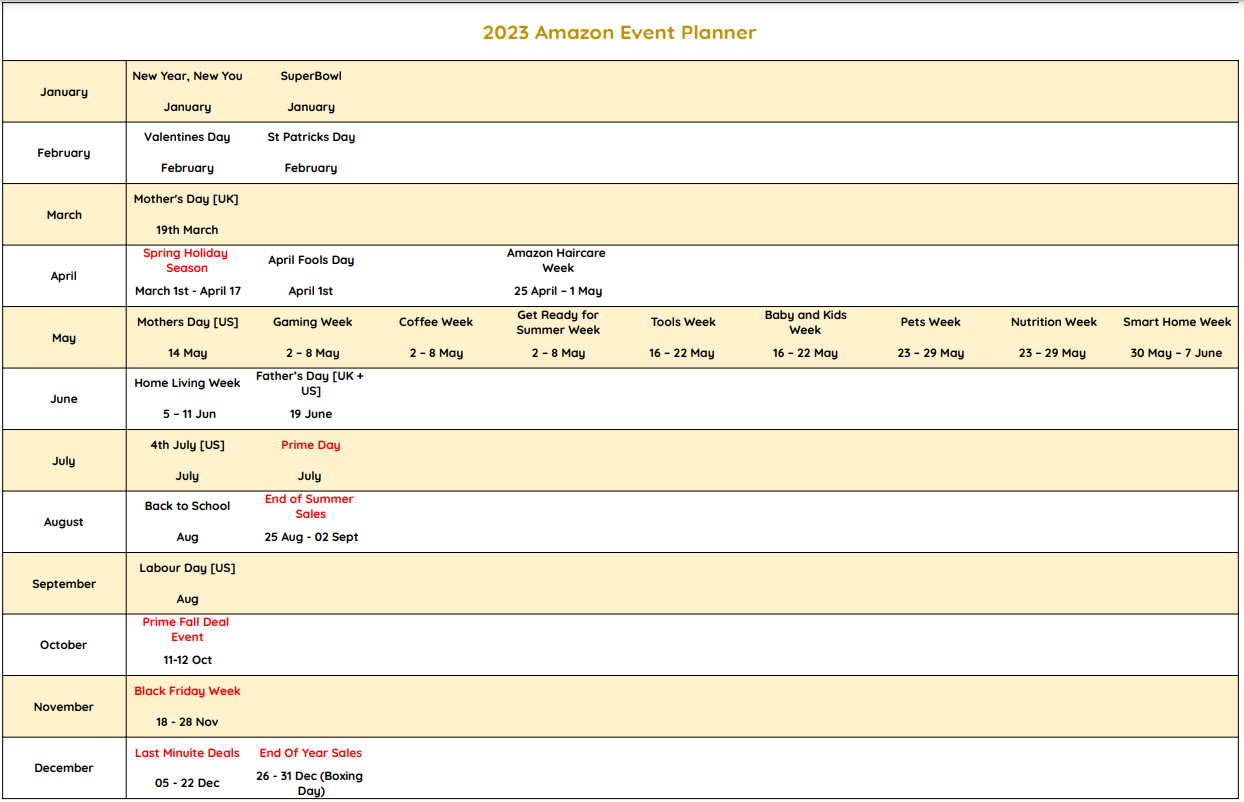Select the "SuperBowl" event cell
This screenshot has height=802, width=1244.
(x=311, y=76)
